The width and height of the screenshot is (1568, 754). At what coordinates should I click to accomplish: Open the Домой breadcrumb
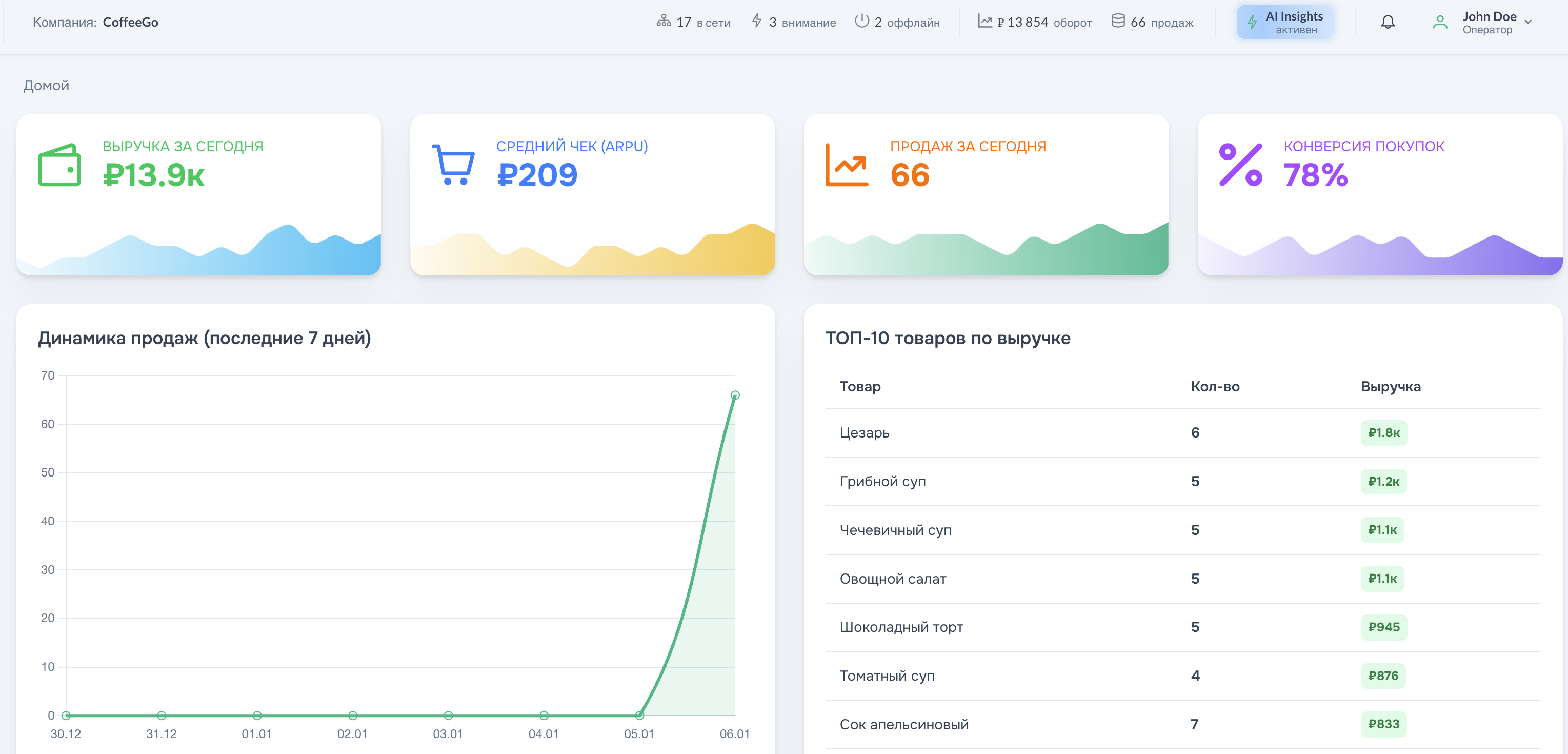[46, 85]
